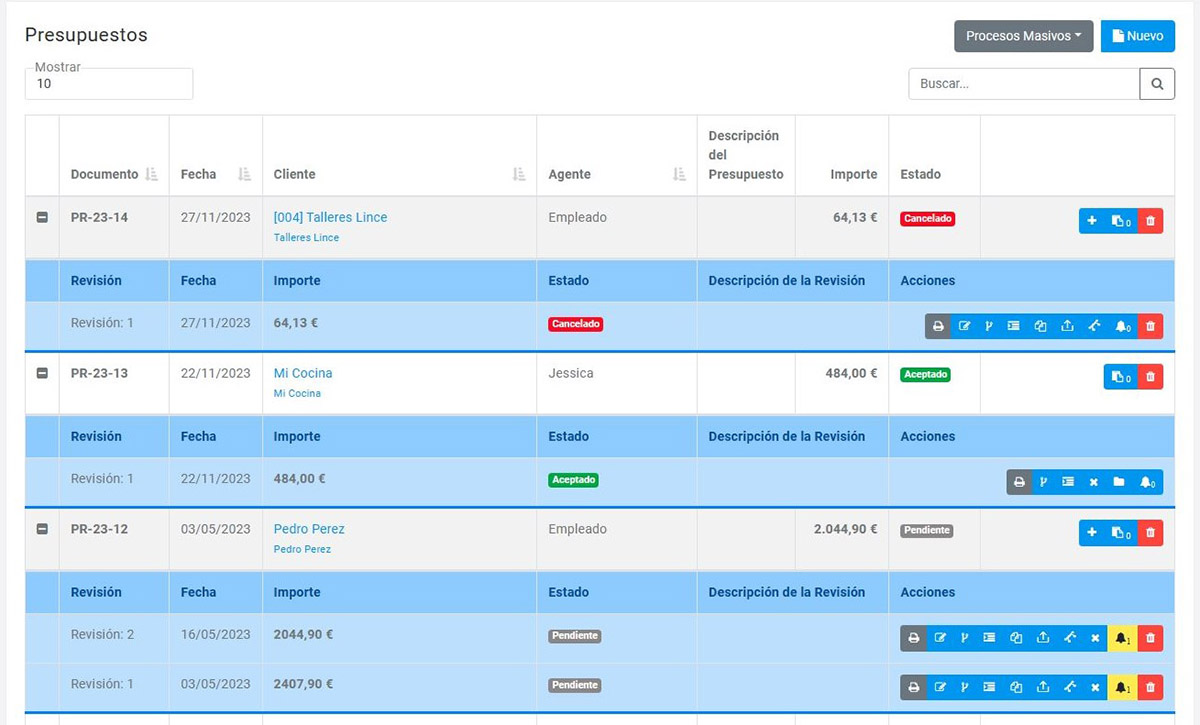The width and height of the screenshot is (1200, 725).
Task: Duplicate Revisión: 2 of PR-23-12 with copy icon
Action: point(1016,638)
